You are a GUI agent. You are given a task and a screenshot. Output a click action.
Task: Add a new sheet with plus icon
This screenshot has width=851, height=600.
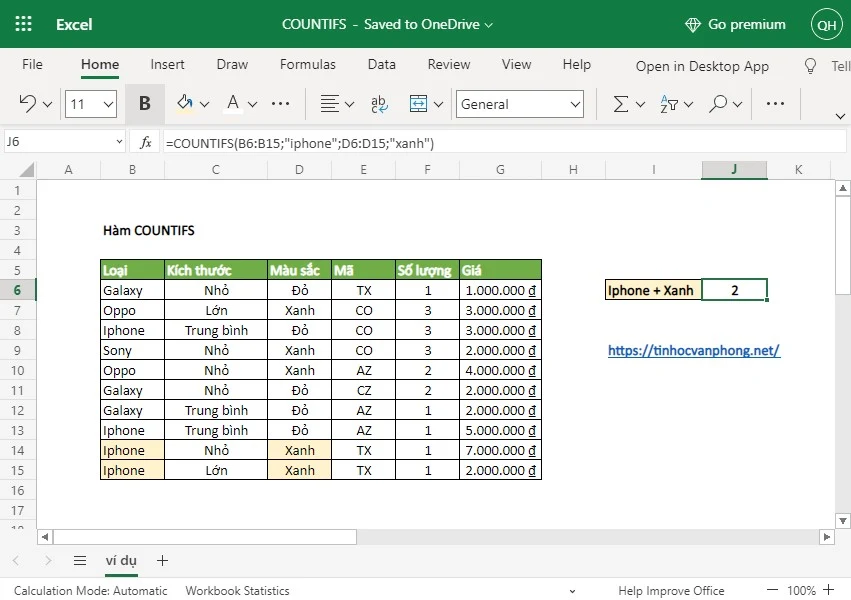pos(162,560)
